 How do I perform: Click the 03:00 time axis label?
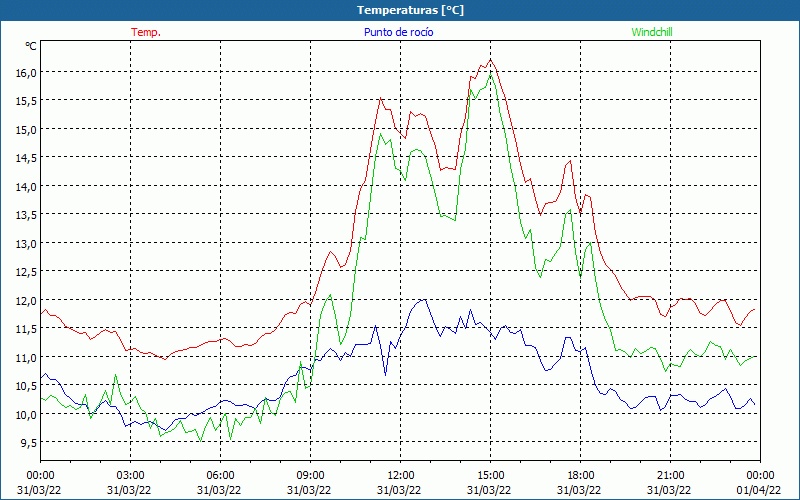click(x=130, y=476)
